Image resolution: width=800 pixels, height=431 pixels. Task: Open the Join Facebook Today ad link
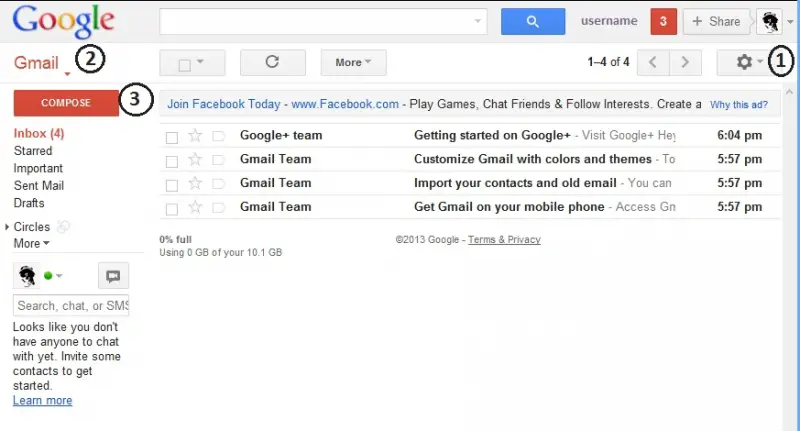point(224,104)
